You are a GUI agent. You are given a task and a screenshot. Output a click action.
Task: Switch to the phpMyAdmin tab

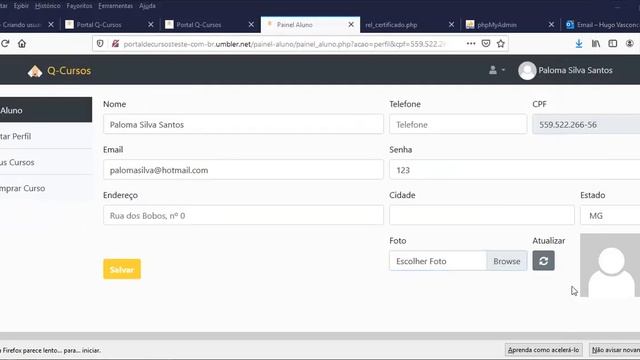[510, 24]
